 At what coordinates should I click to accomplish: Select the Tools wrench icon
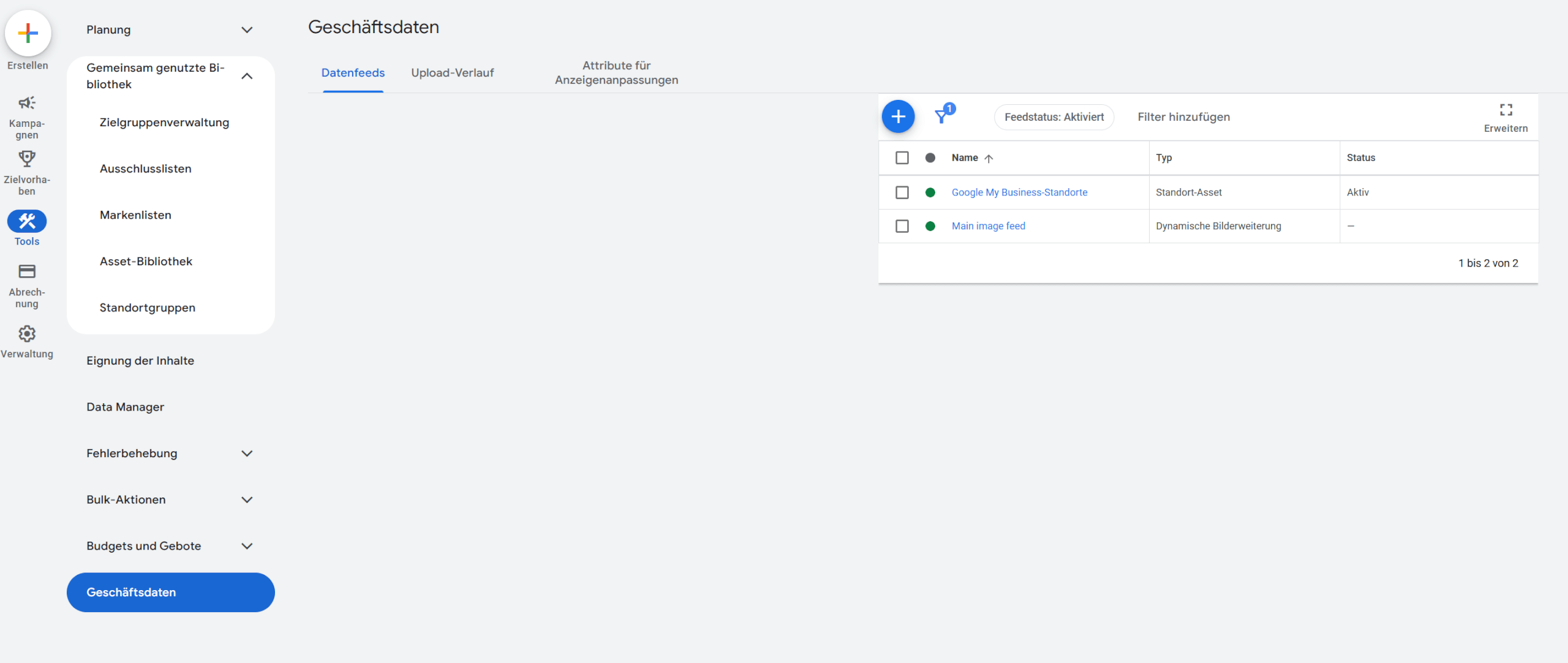coord(27,221)
